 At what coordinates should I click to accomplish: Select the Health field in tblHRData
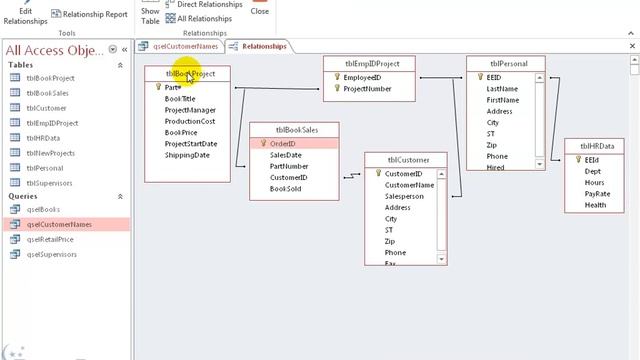(596, 205)
